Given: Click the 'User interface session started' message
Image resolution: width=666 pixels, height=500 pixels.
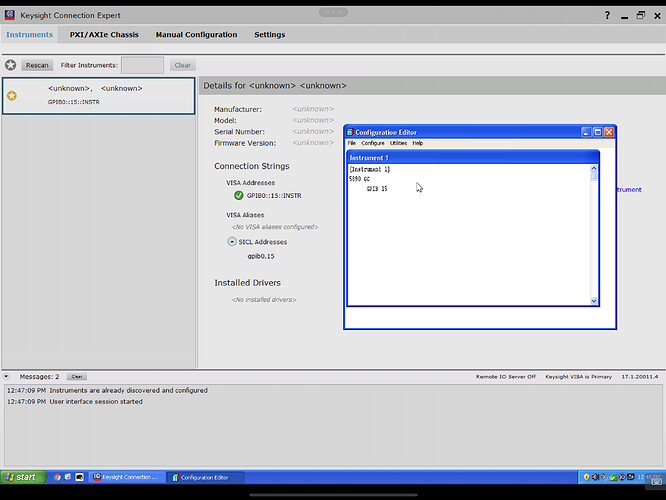Looking at the screenshot, I should click(x=96, y=401).
